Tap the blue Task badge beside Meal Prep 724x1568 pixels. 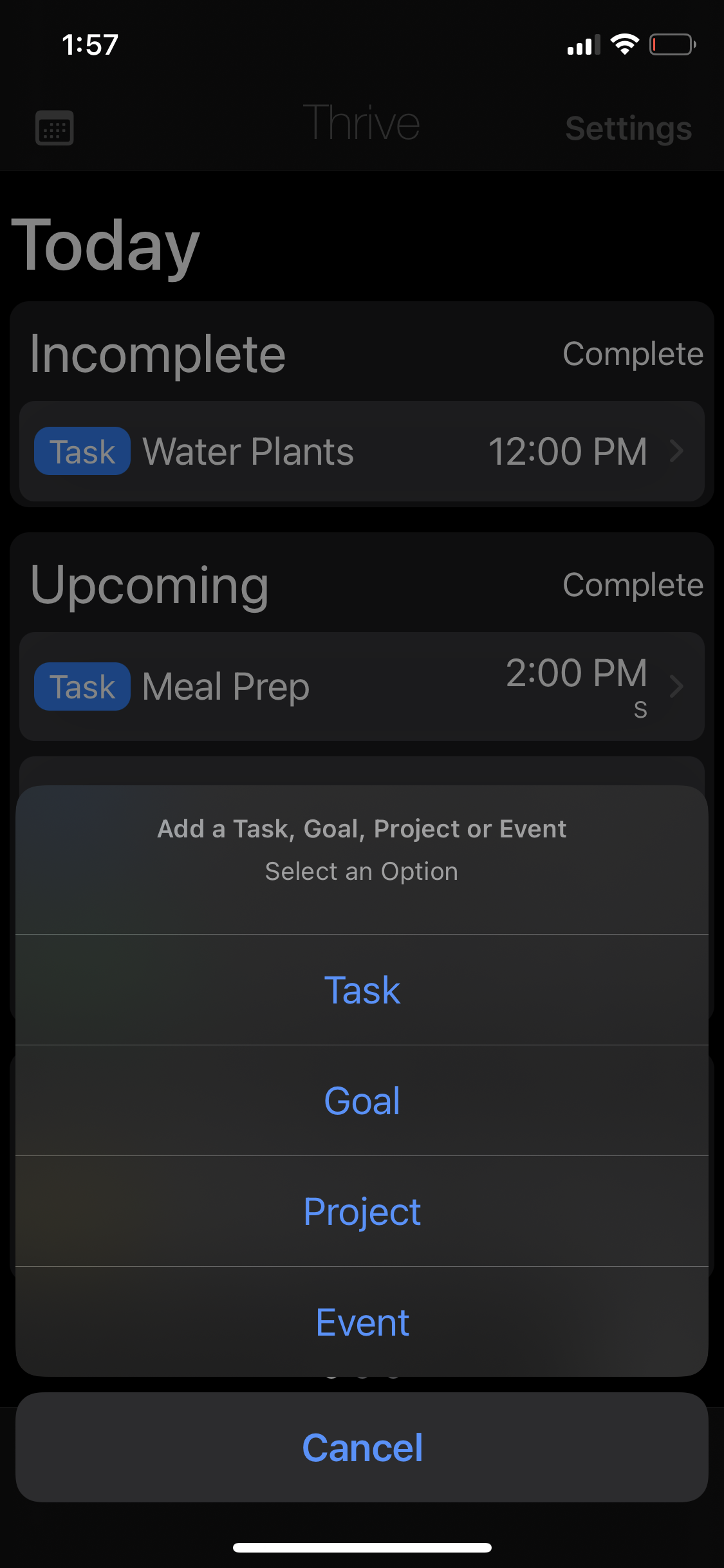coord(82,686)
